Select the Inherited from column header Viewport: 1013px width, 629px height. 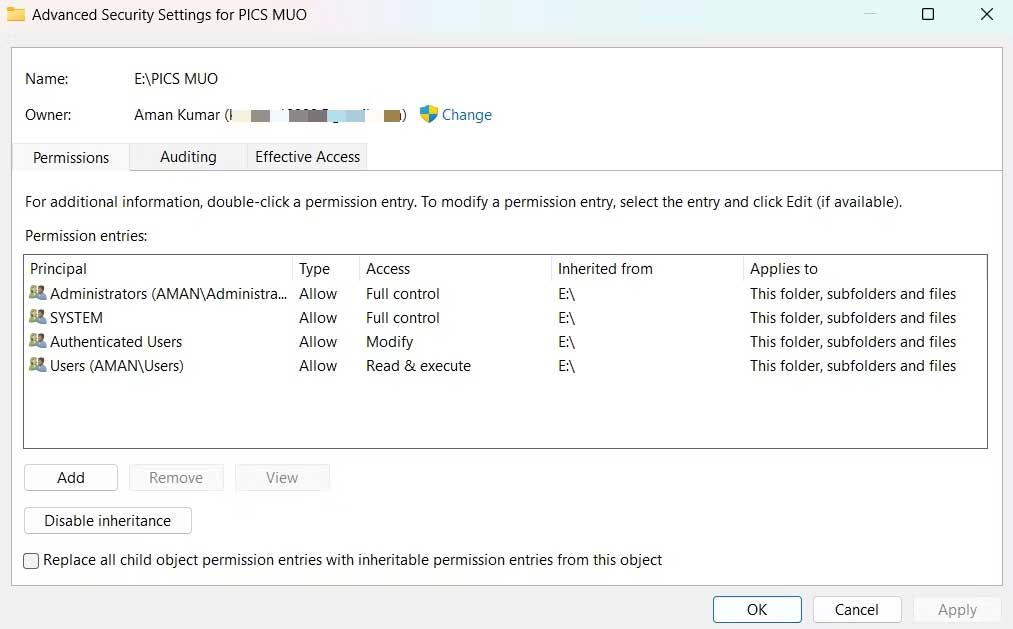click(x=605, y=269)
